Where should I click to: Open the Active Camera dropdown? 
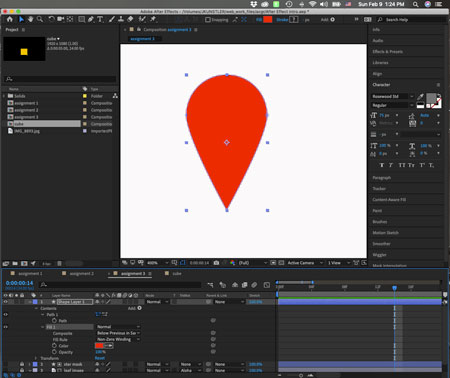[305, 263]
